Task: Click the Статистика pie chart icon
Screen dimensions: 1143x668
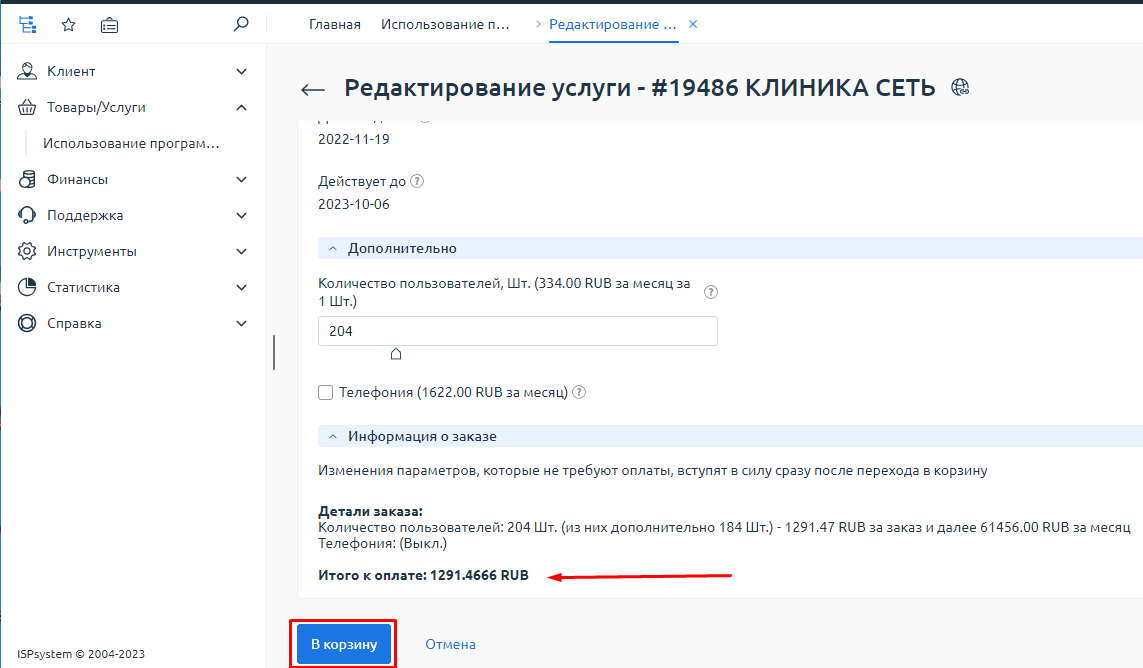Action: (x=27, y=287)
